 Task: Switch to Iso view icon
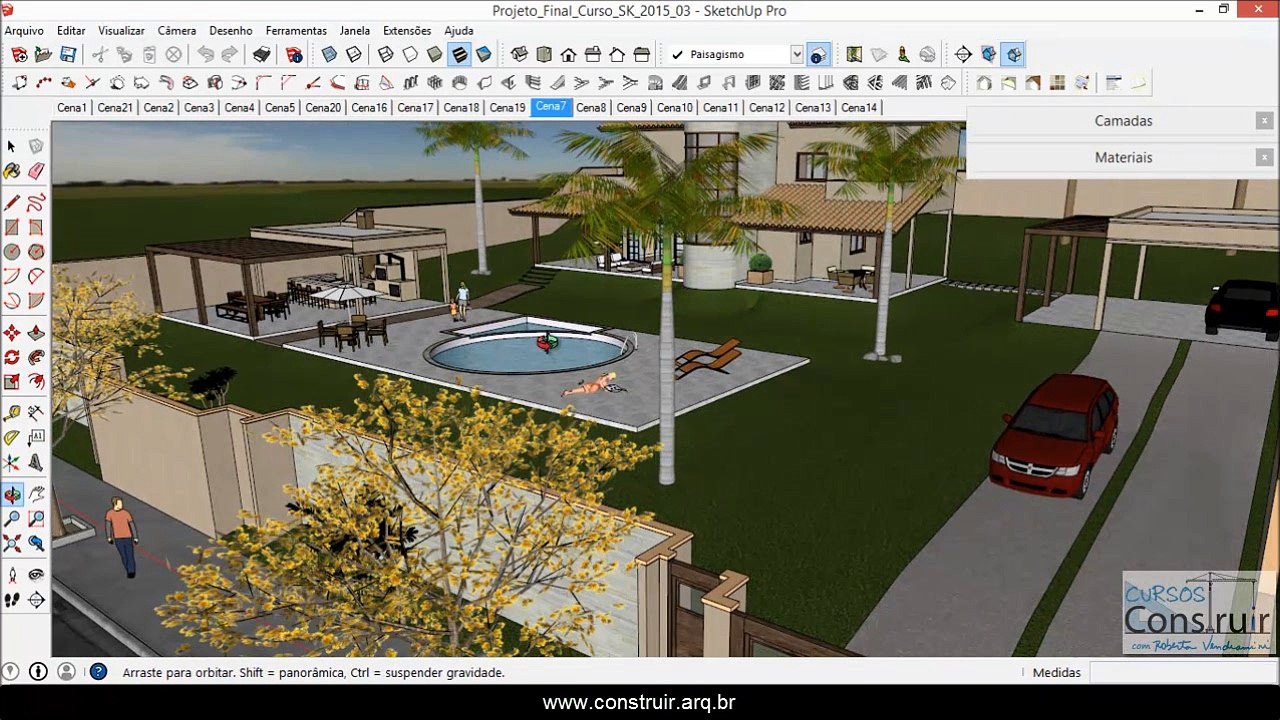[x=519, y=54]
